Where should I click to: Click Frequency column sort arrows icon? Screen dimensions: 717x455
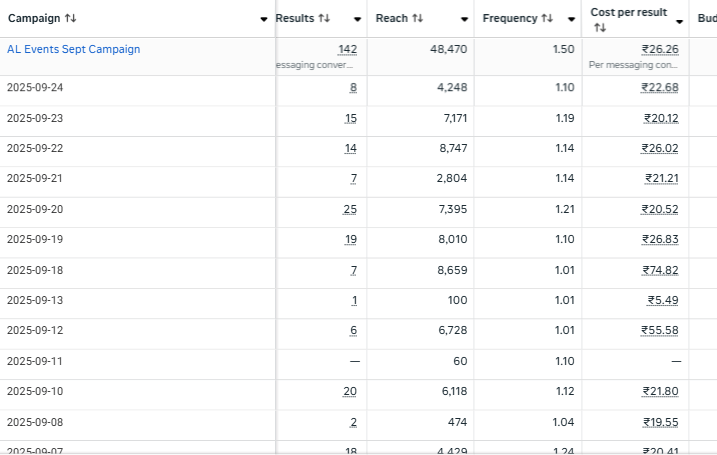click(x=547, y=19)
